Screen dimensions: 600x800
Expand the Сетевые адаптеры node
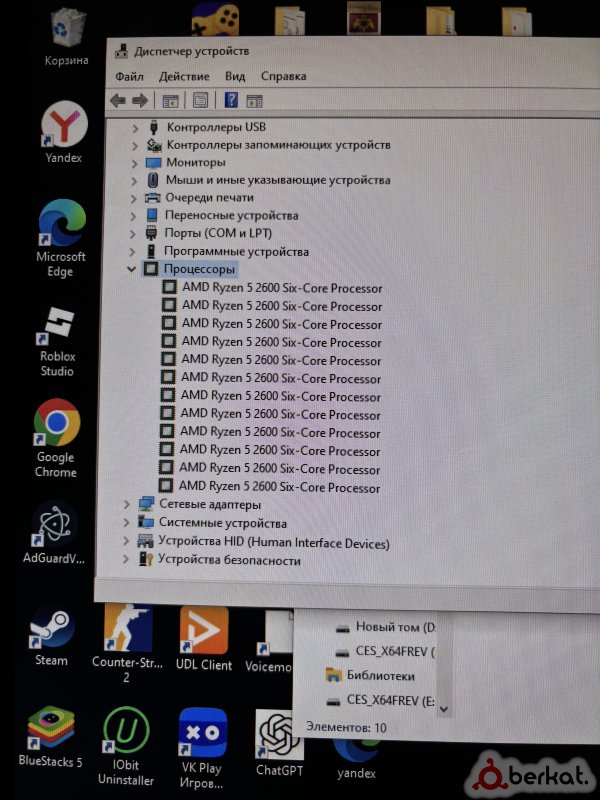126,504
